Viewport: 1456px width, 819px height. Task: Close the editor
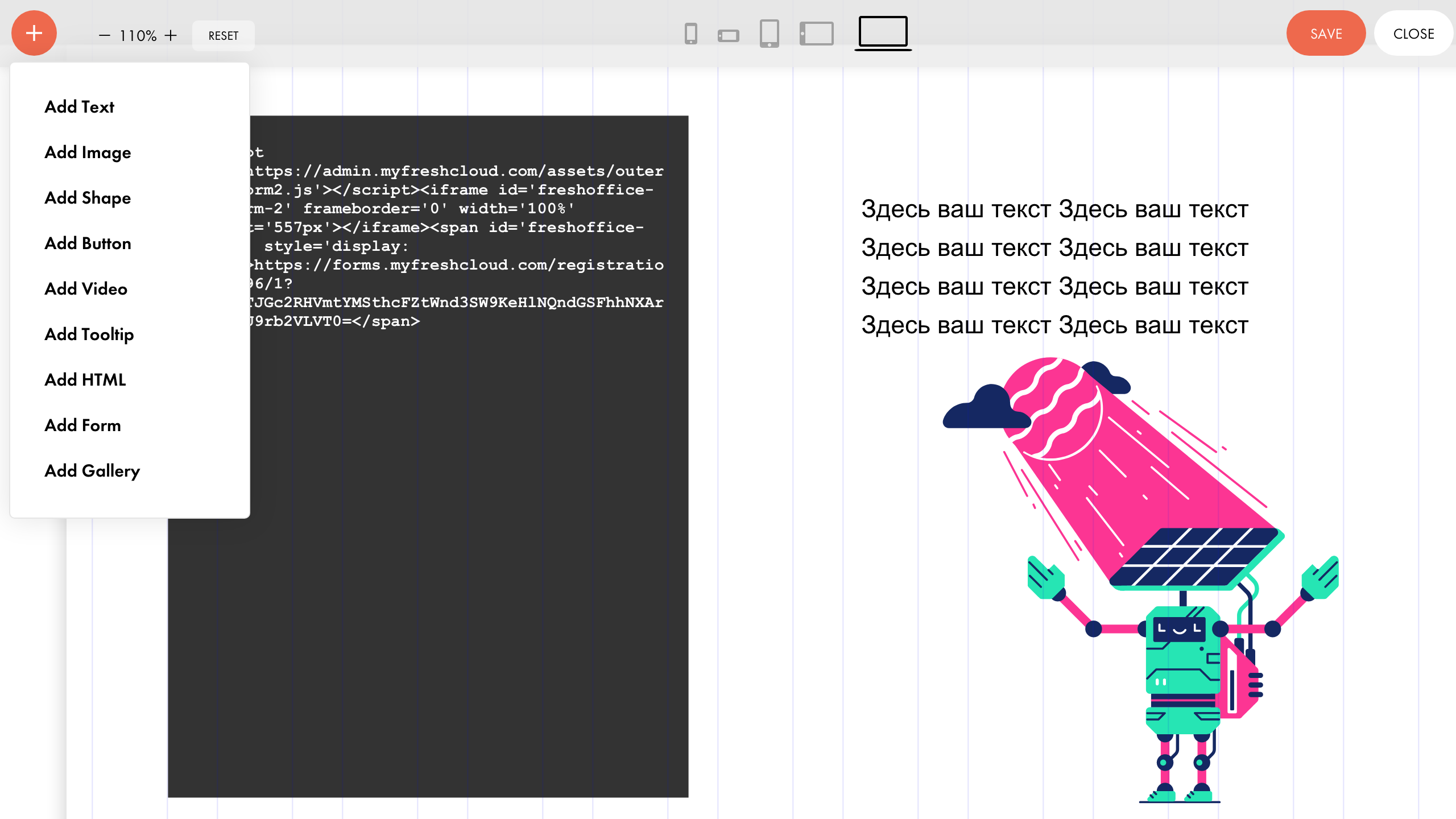(x=1414, y=34)
